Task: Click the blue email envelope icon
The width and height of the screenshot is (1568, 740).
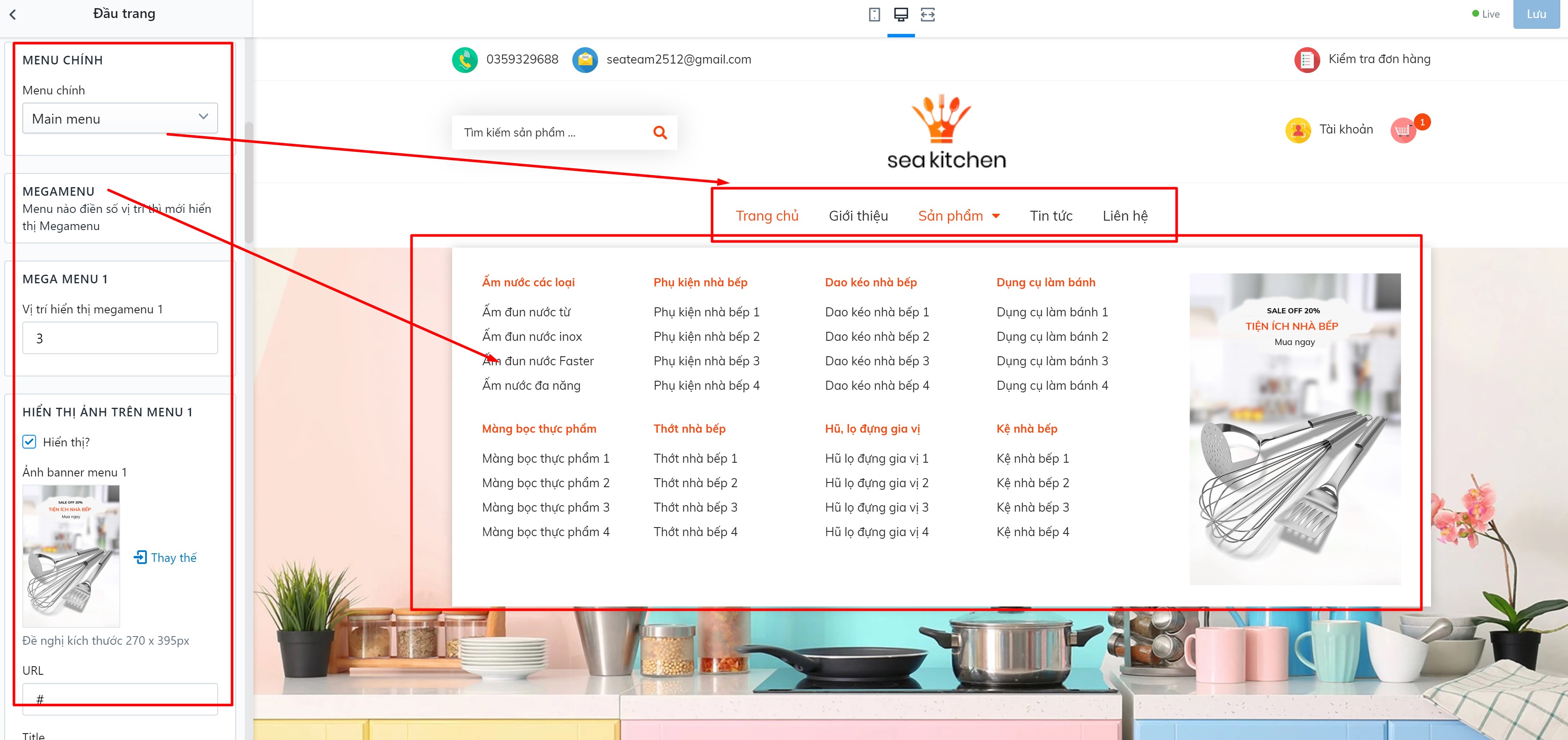Action: 585,60
